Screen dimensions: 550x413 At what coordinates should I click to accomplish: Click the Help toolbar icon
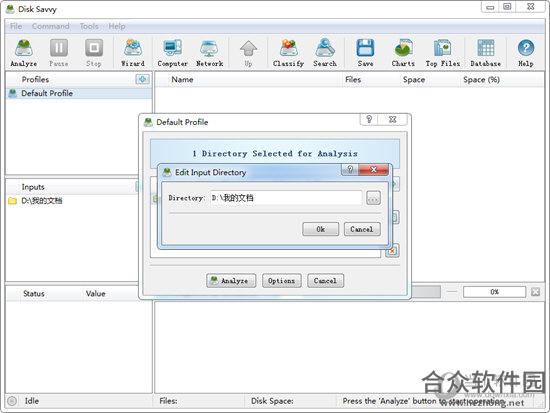525,53
